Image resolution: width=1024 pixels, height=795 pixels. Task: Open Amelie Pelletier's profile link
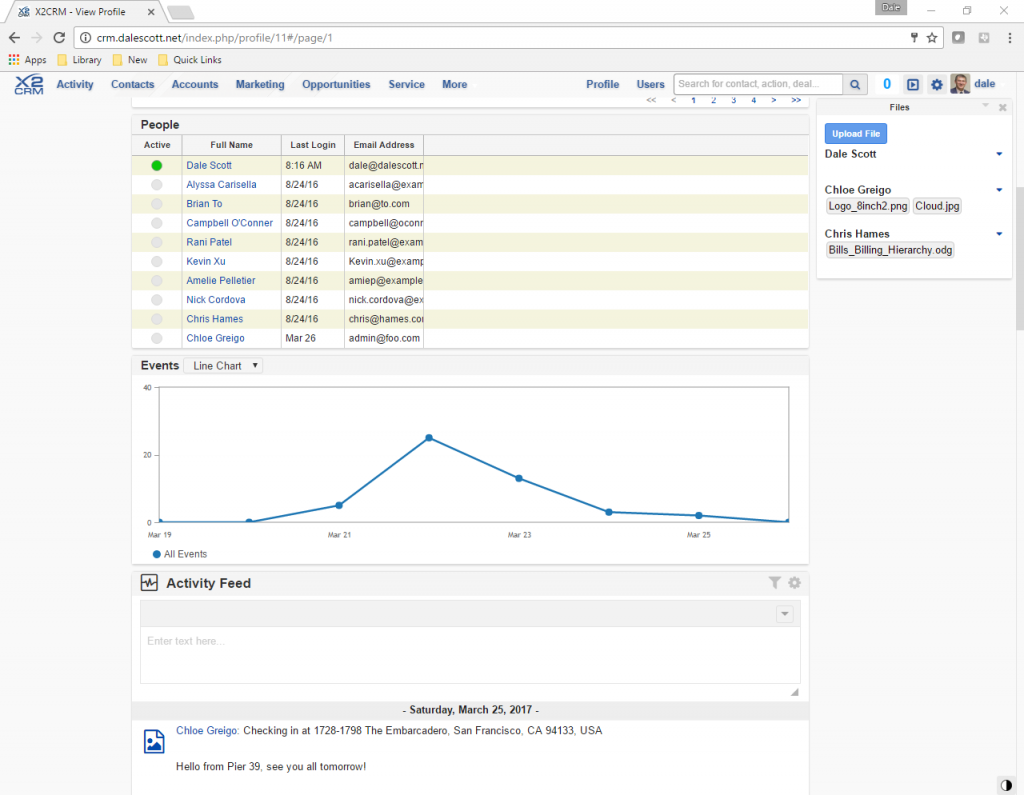[x=220, y=280]
